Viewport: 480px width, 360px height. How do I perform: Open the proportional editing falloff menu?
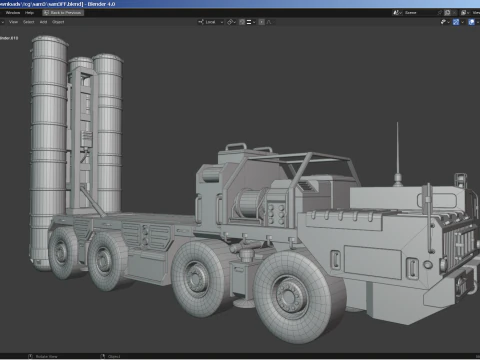[269, 22]
